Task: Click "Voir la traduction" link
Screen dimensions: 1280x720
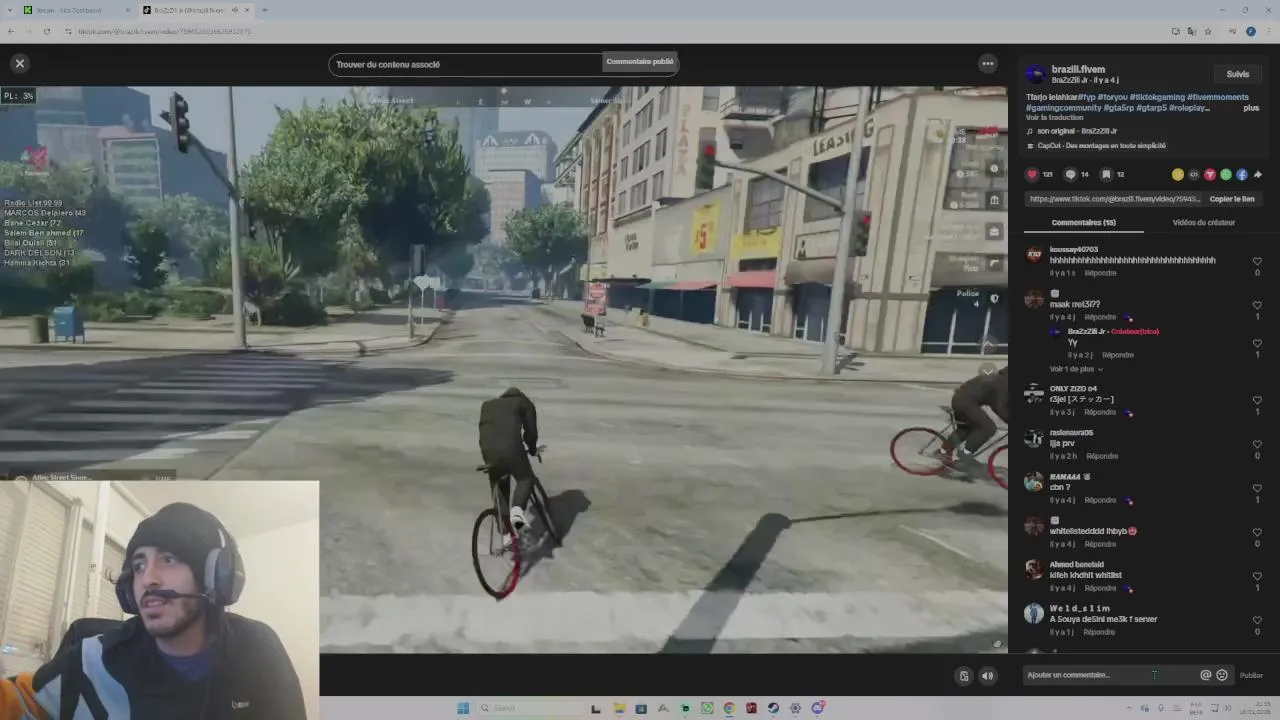Action: point(1054,117)
